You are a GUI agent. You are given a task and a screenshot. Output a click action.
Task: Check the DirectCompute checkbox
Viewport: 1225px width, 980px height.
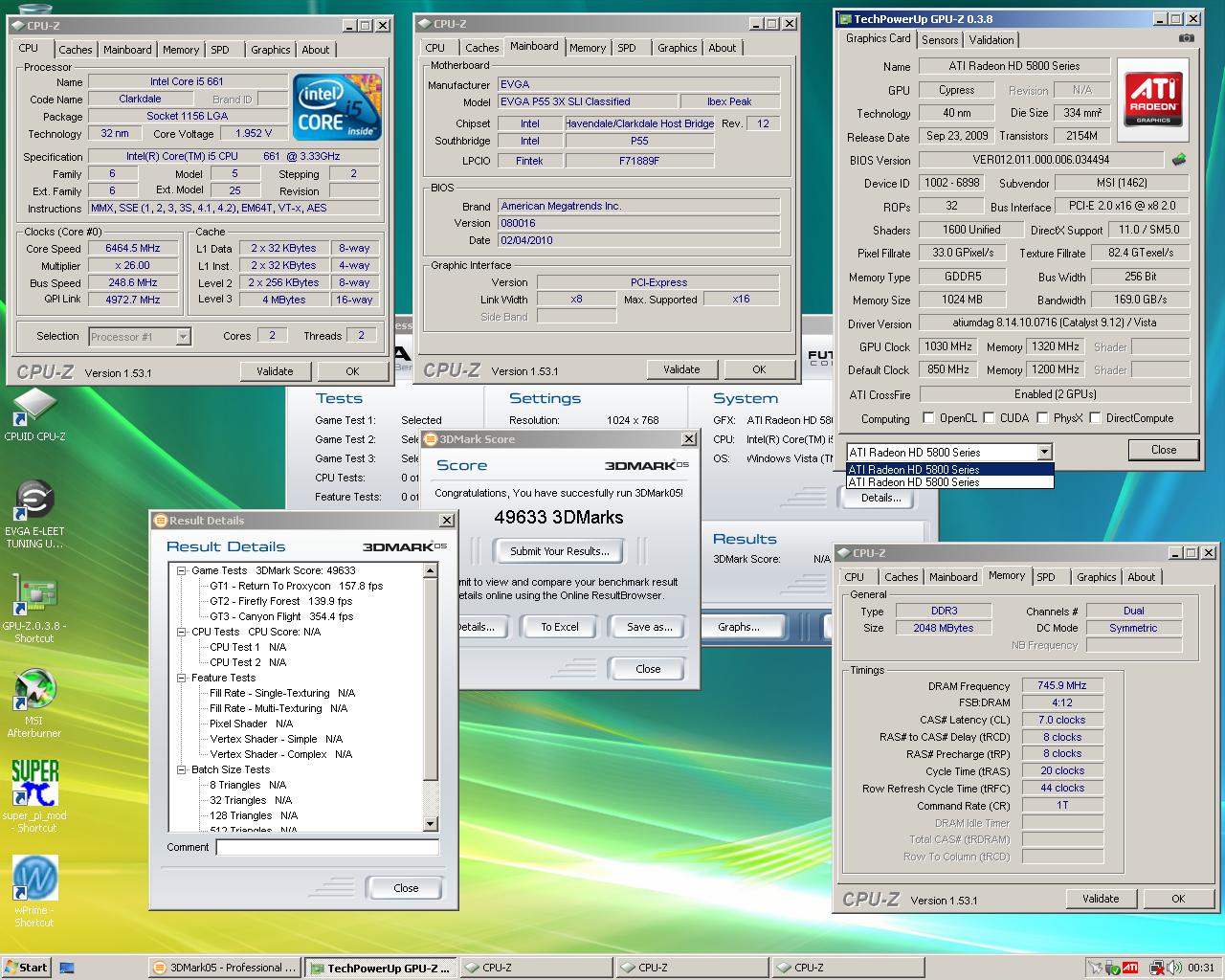[x=1095, y=418]
